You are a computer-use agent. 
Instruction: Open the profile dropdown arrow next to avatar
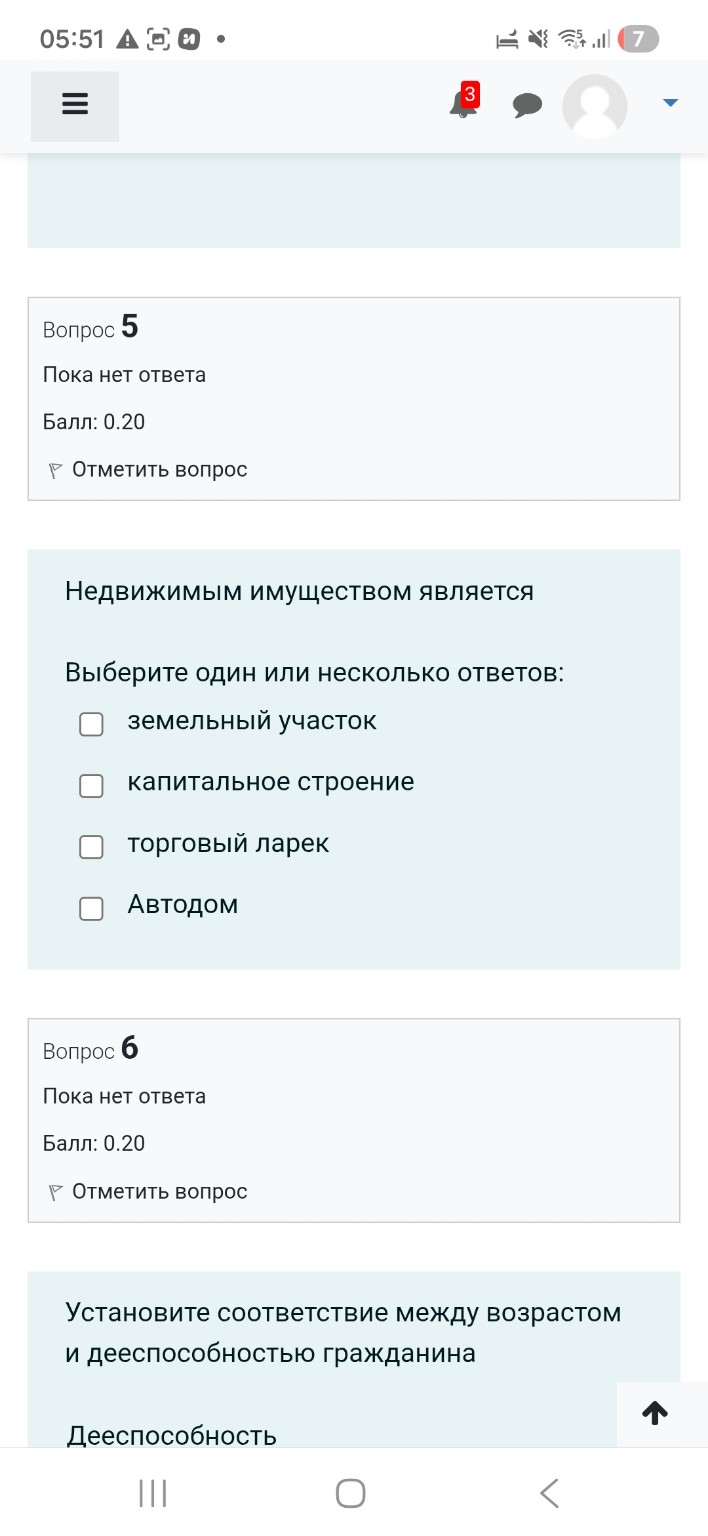(669, 101)
